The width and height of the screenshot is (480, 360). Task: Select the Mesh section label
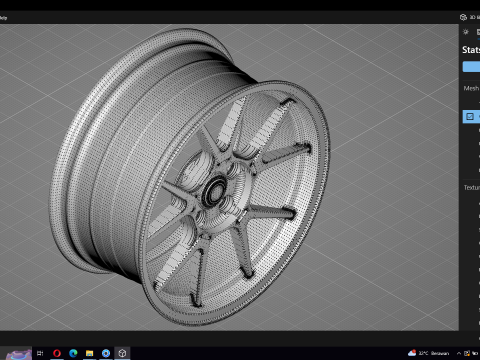tap(471, 88)
